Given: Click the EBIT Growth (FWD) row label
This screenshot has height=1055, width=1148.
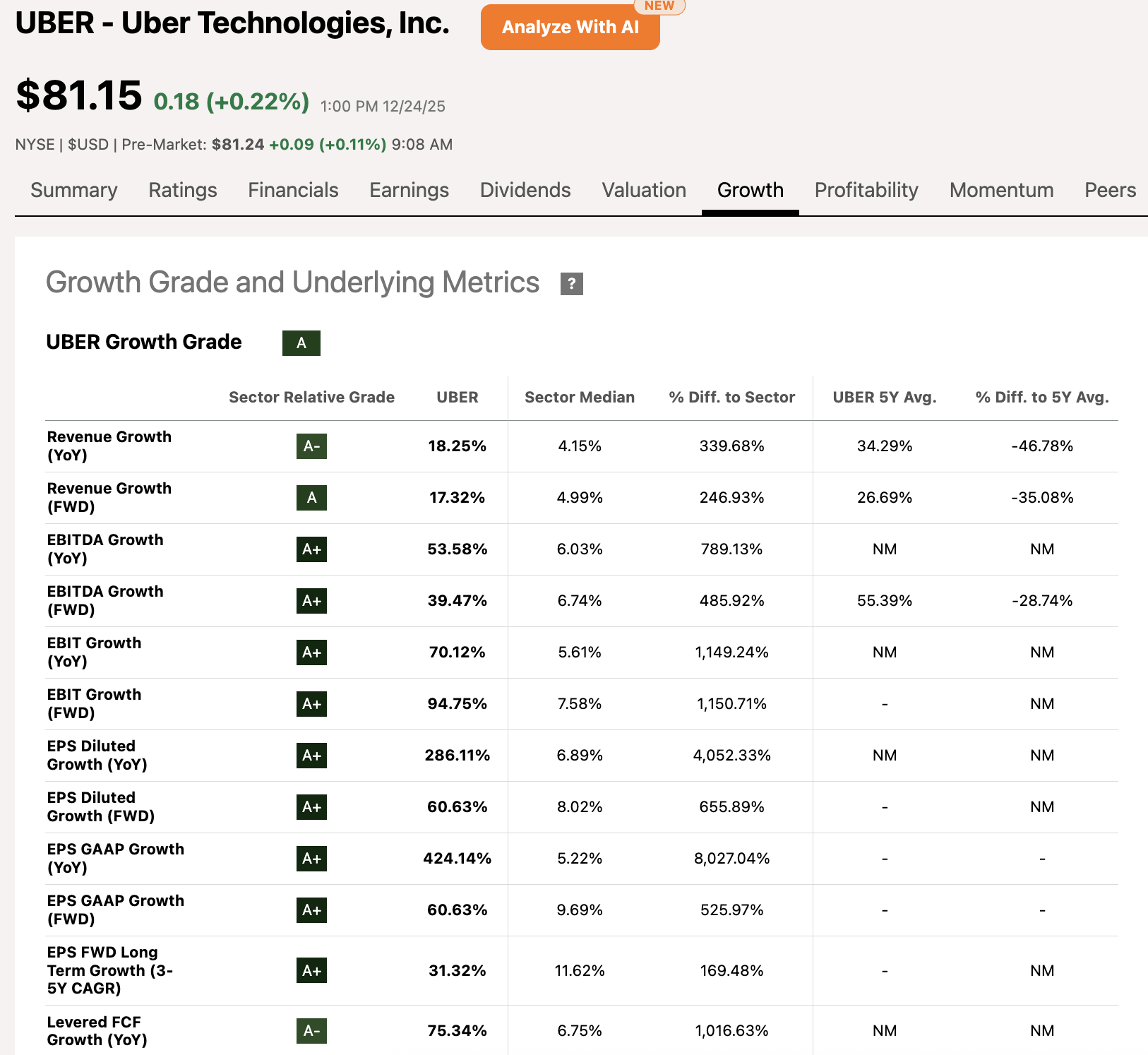Looking at the screenshot, I should (x=94, y=703).
